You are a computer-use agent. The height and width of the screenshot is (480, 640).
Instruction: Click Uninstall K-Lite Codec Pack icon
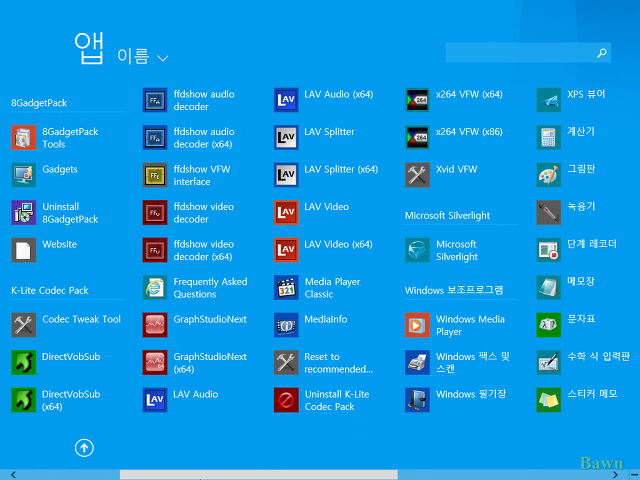pos(286,400)
